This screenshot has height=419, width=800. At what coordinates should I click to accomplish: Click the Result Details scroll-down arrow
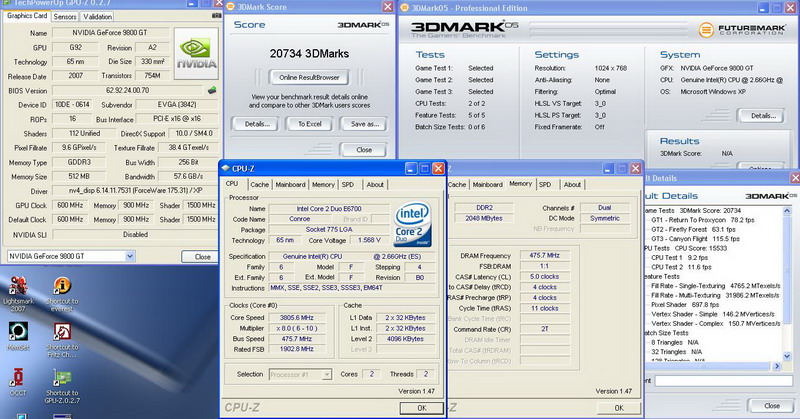[787, 356]
